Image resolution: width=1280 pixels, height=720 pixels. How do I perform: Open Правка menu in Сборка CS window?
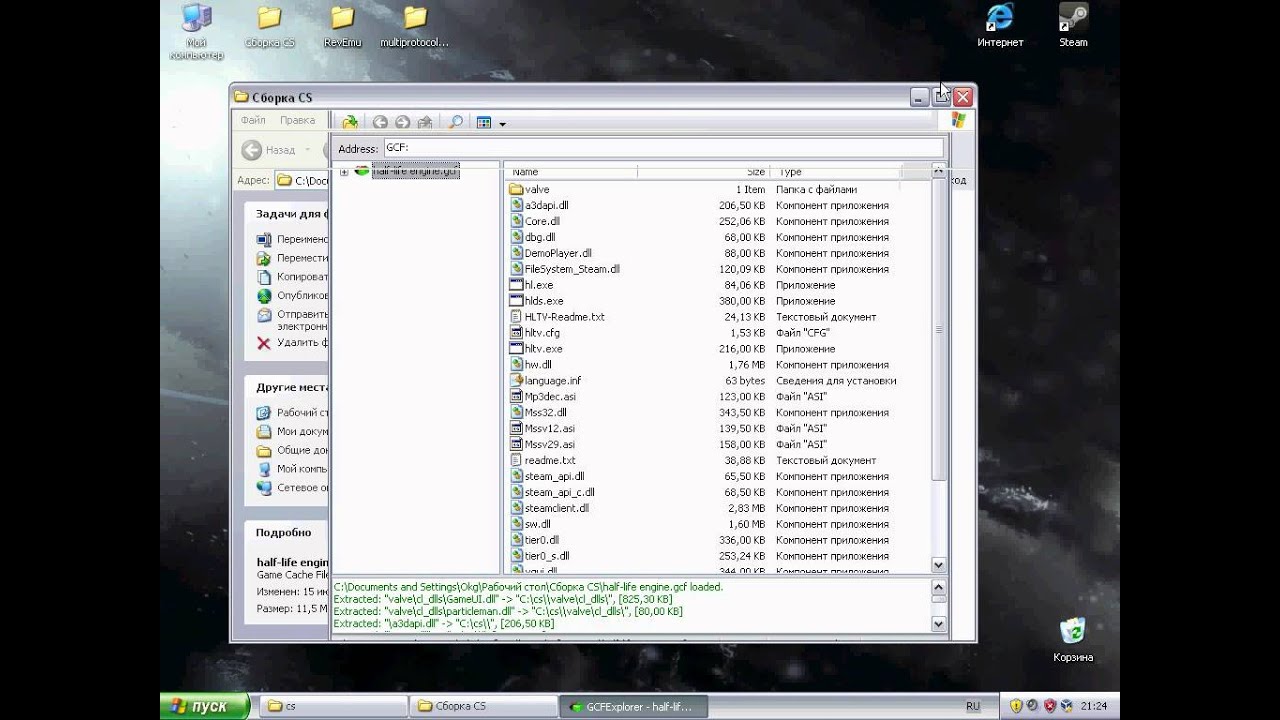tap(297, 120)
